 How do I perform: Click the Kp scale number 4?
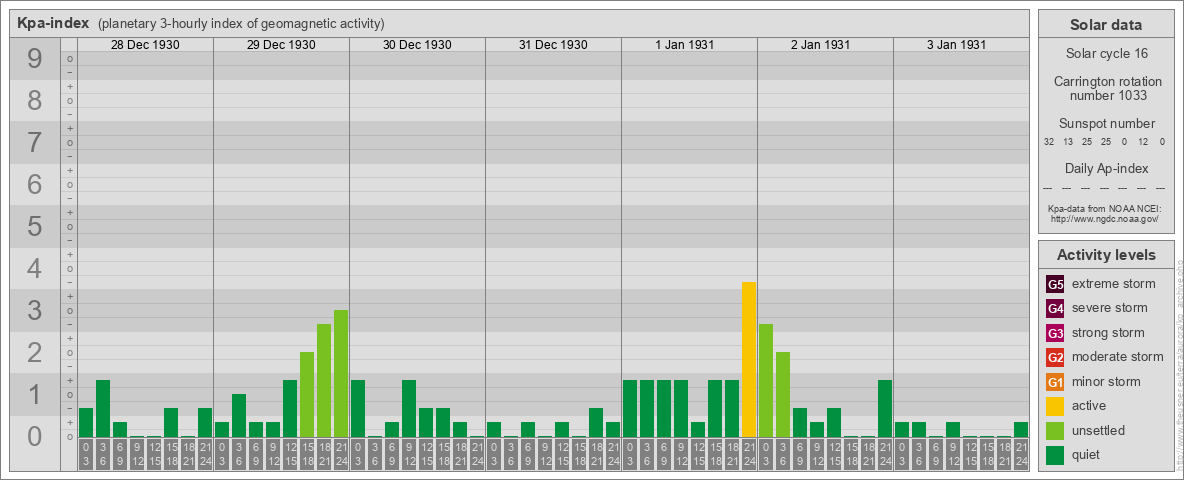point(35,268)
